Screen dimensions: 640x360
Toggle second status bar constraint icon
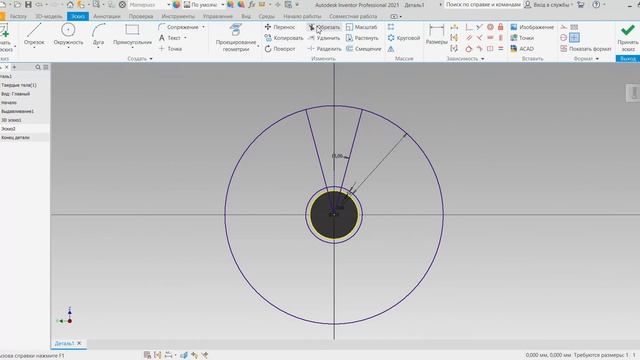[158, 355]
